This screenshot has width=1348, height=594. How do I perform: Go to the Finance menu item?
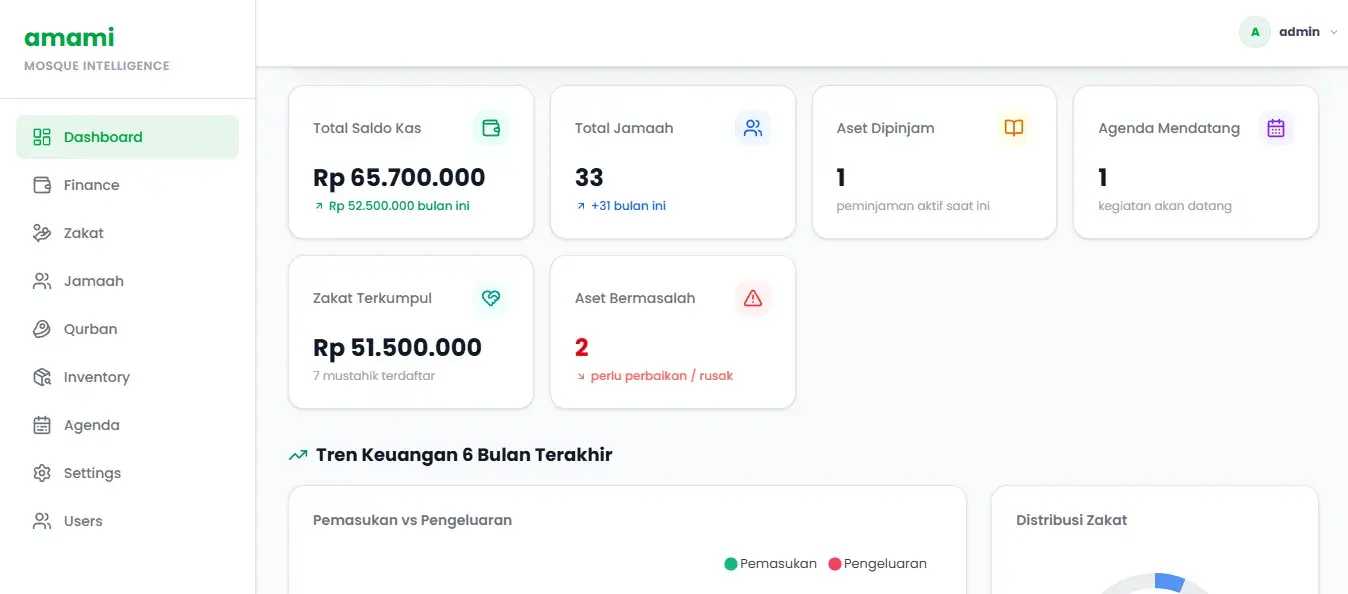[127, 185]
